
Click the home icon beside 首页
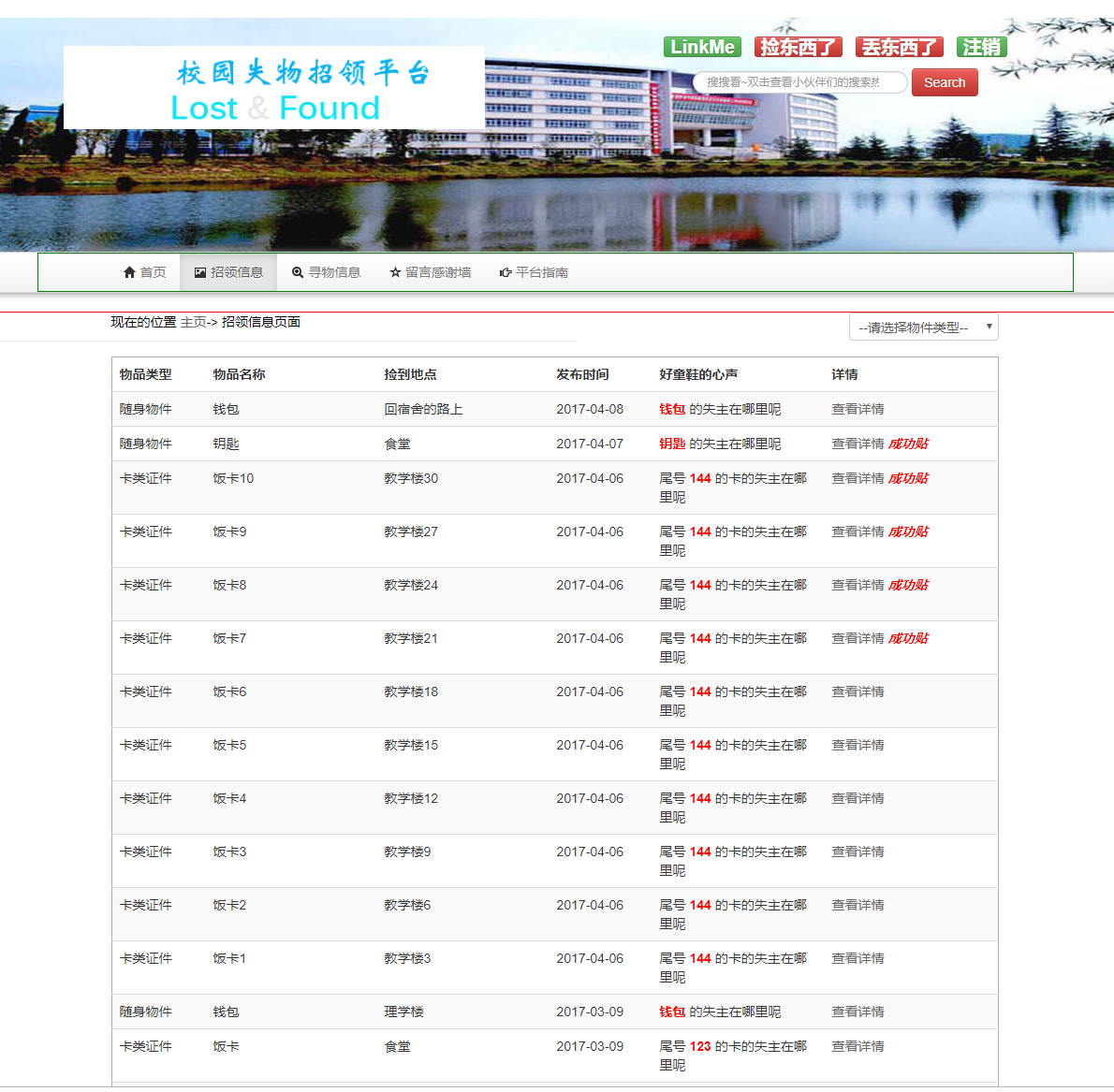129,272
